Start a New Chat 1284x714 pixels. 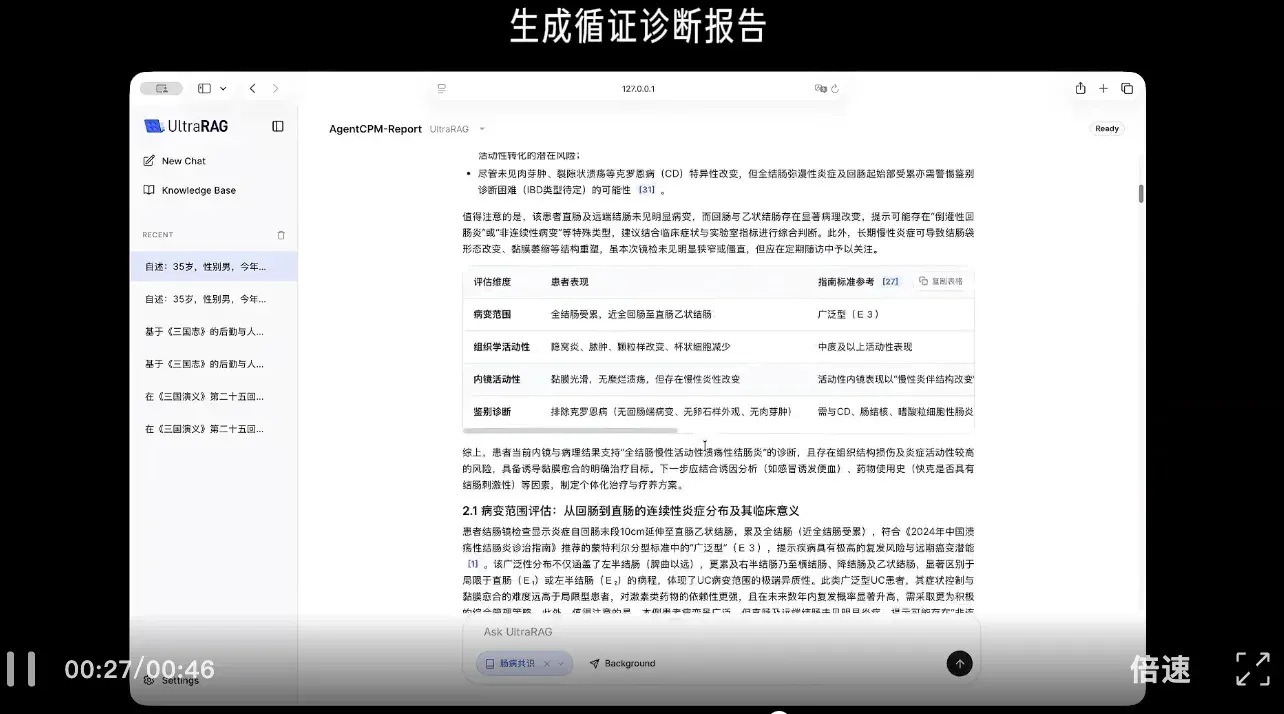click(x=175, y=161)
